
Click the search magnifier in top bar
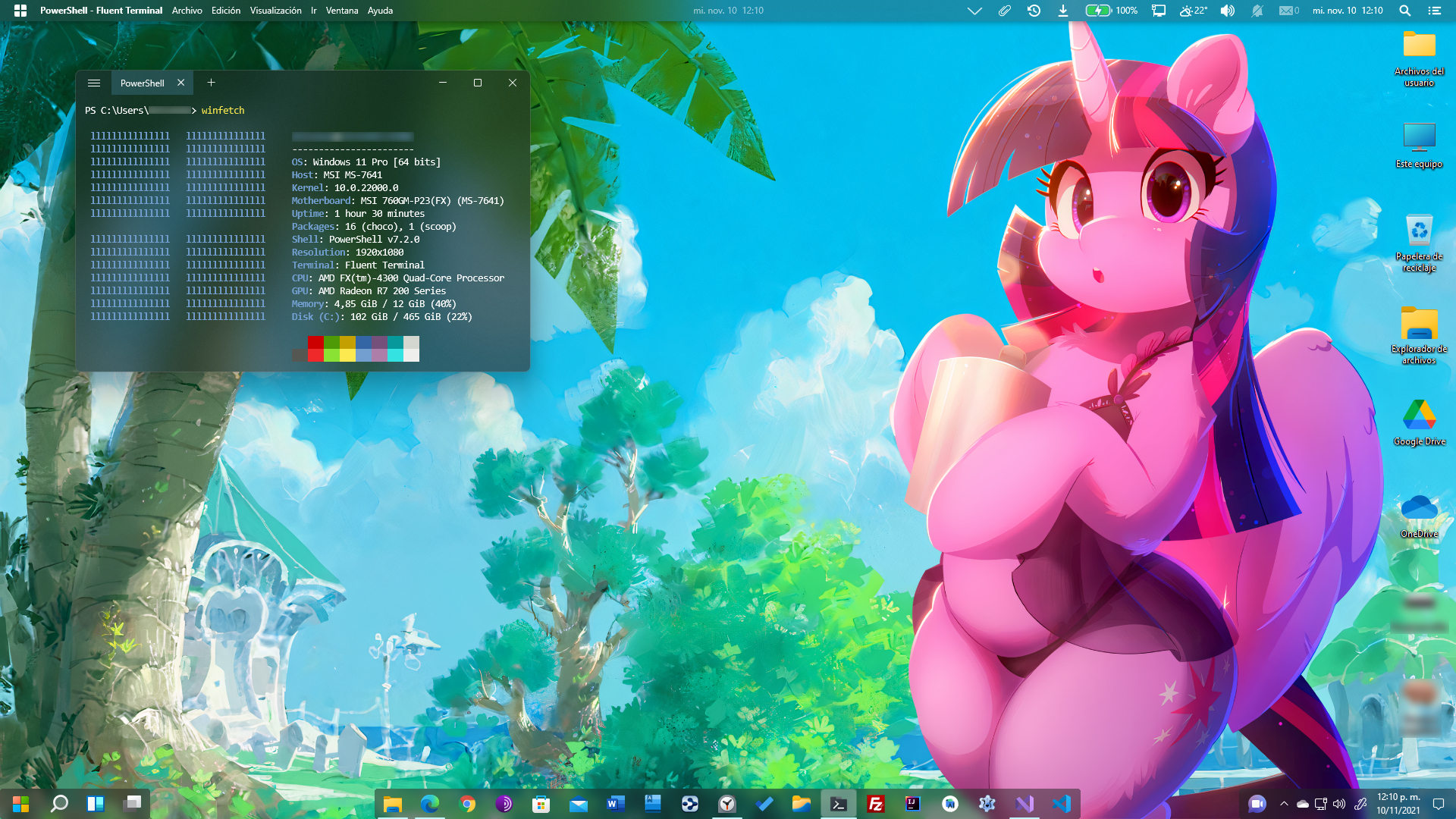click(x=1404, y=11)
